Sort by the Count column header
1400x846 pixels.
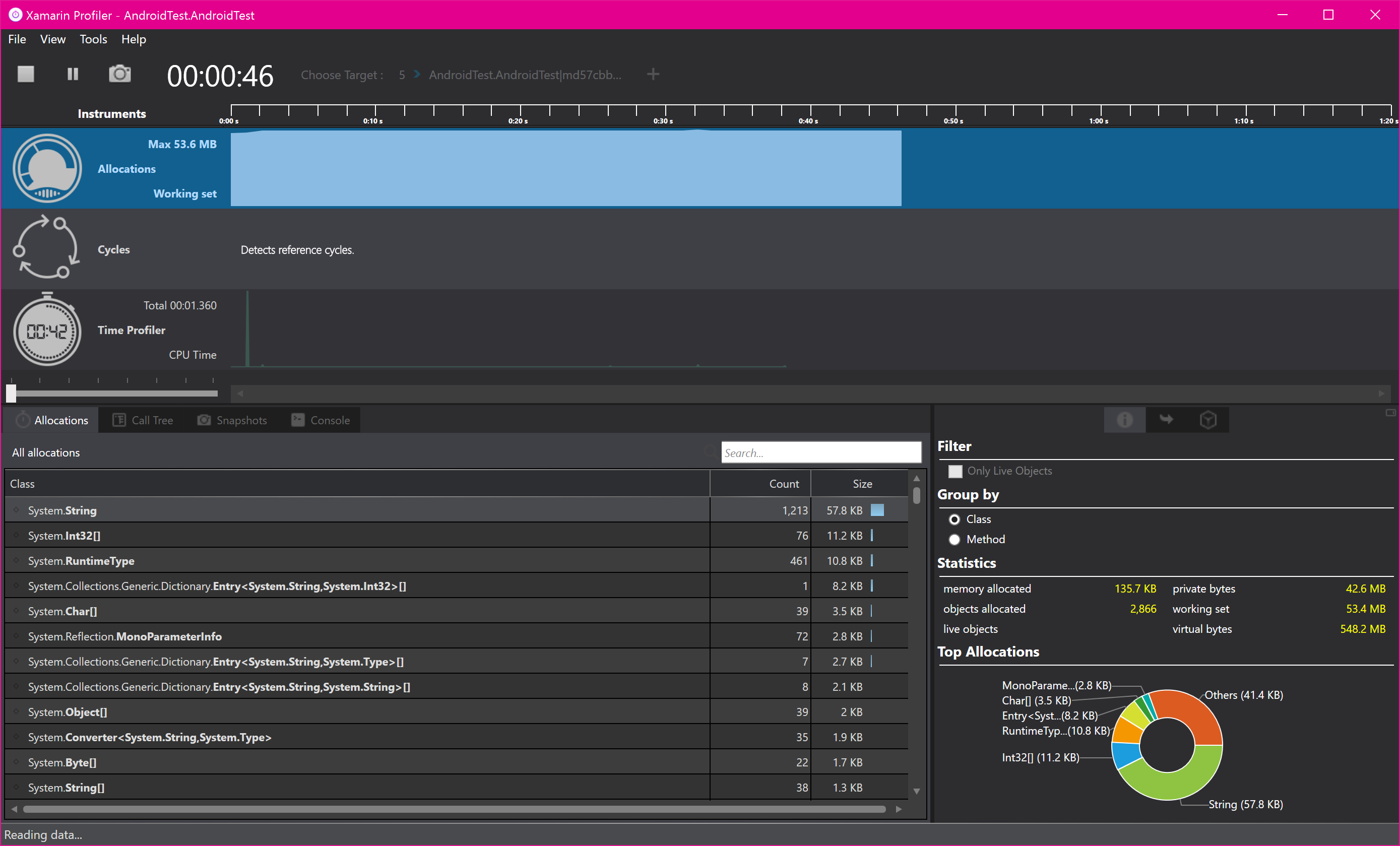point(784,484)
